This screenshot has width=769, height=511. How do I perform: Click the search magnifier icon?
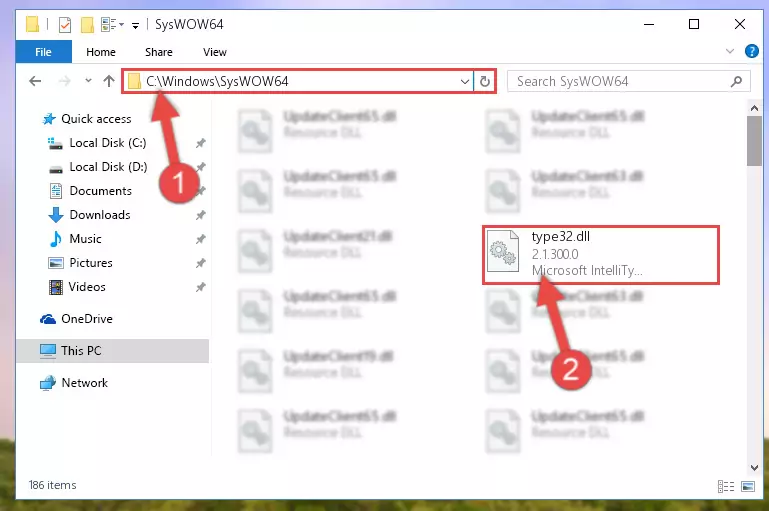coord(736,81)
